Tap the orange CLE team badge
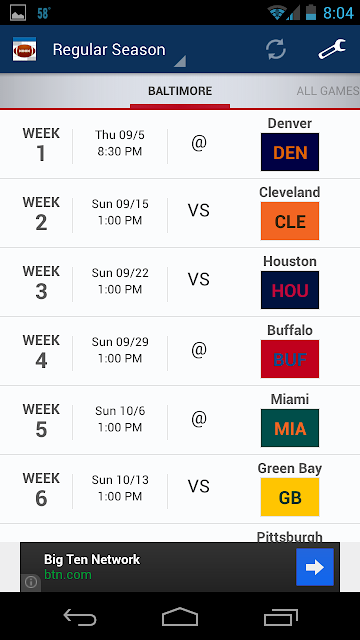This screenshot has width=360, height=640. click(x=290, y=221)
